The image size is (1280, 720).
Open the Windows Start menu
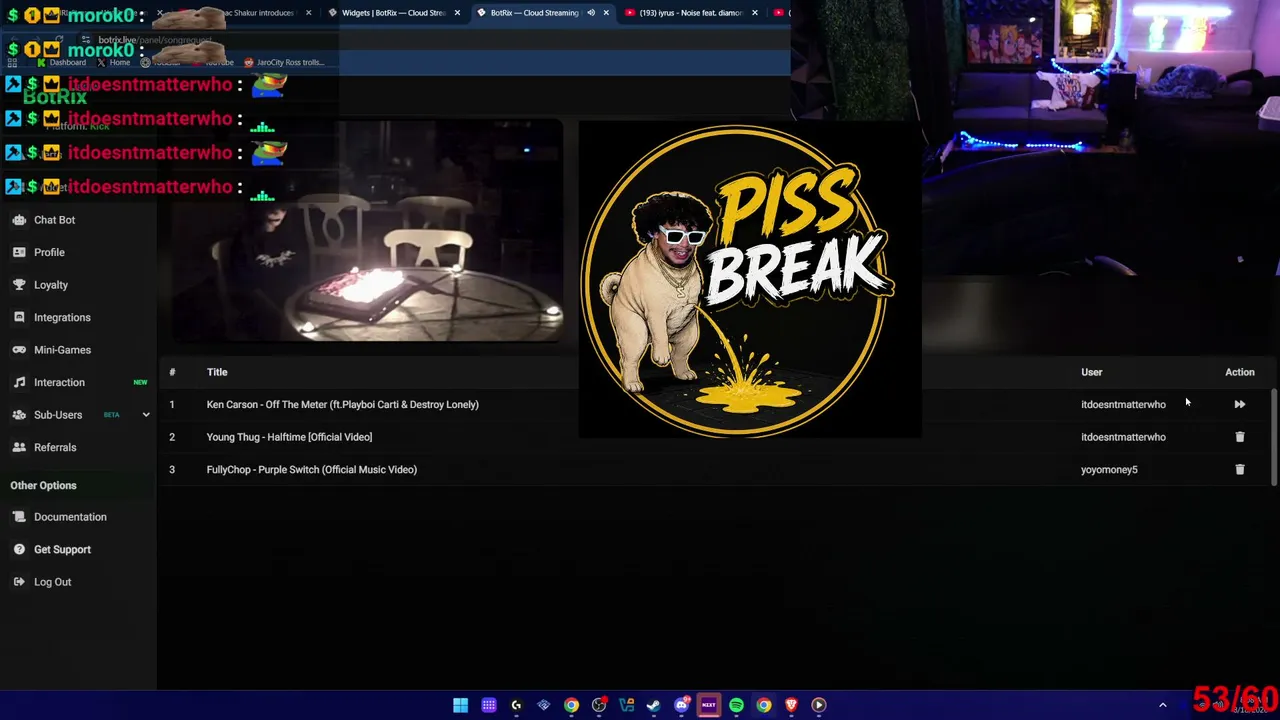click(x=460, y=705)
